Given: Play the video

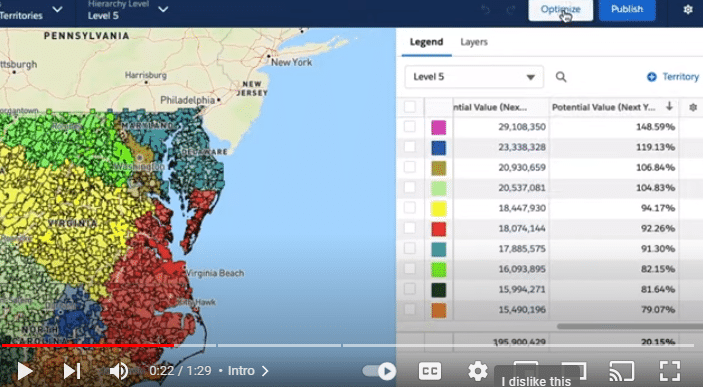Looking at the screenshot, I should click(x=24, y=371).
